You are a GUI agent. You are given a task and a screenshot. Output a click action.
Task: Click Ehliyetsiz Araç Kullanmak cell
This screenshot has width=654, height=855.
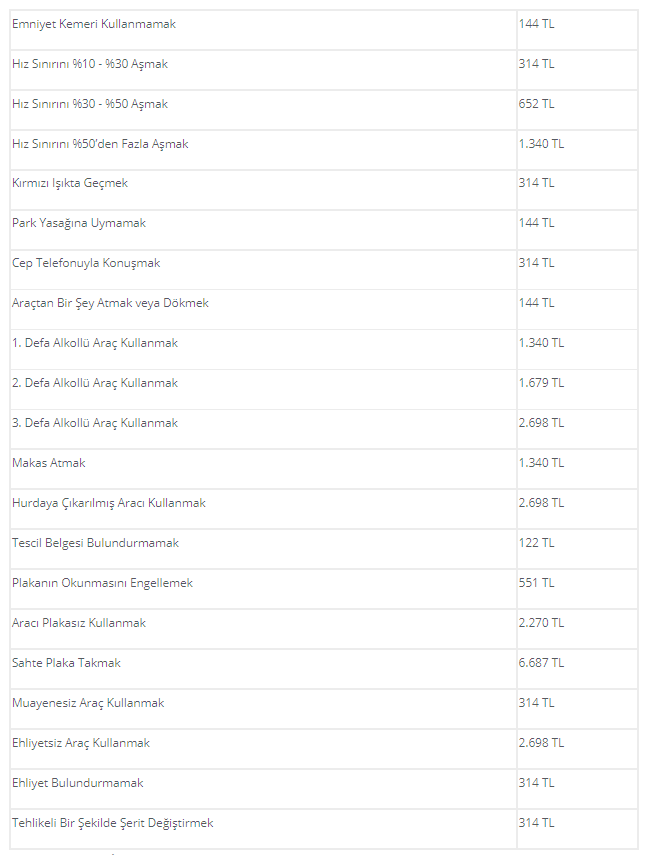[263, 749]
